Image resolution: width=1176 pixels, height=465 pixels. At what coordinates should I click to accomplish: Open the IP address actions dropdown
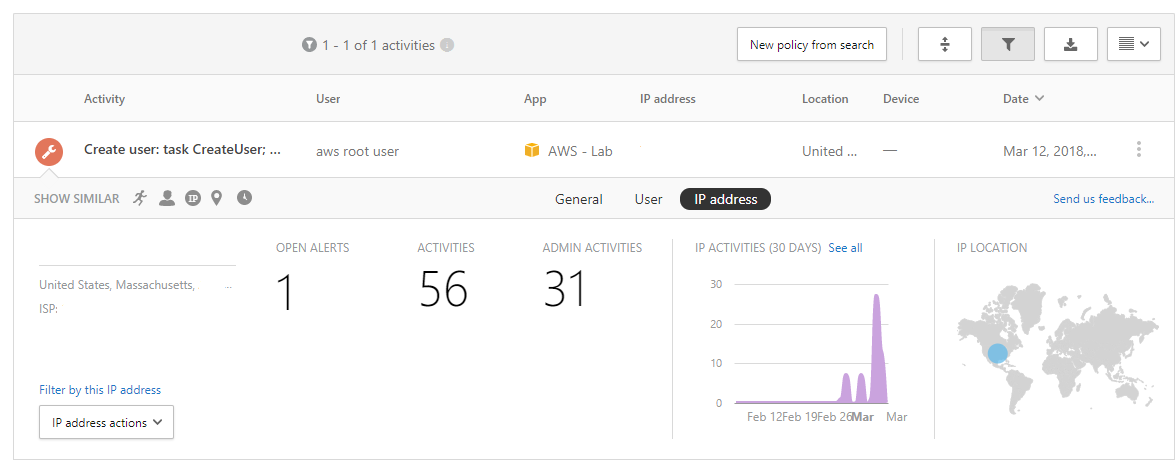pos(106,422)
